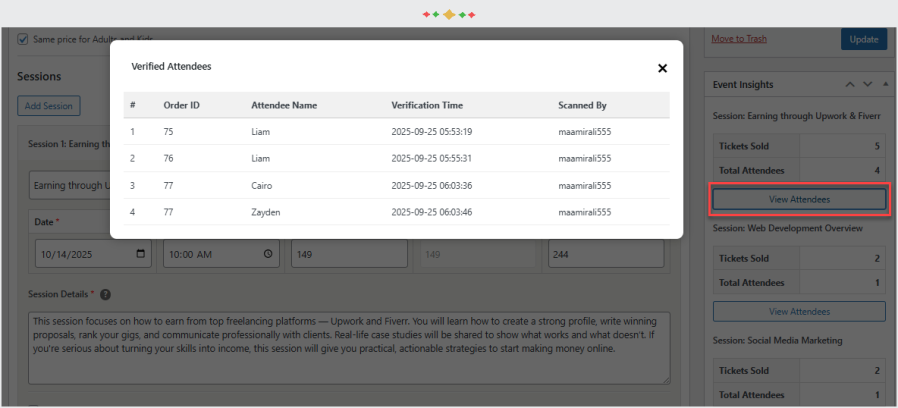Select Order ID 76 cell

168,158
